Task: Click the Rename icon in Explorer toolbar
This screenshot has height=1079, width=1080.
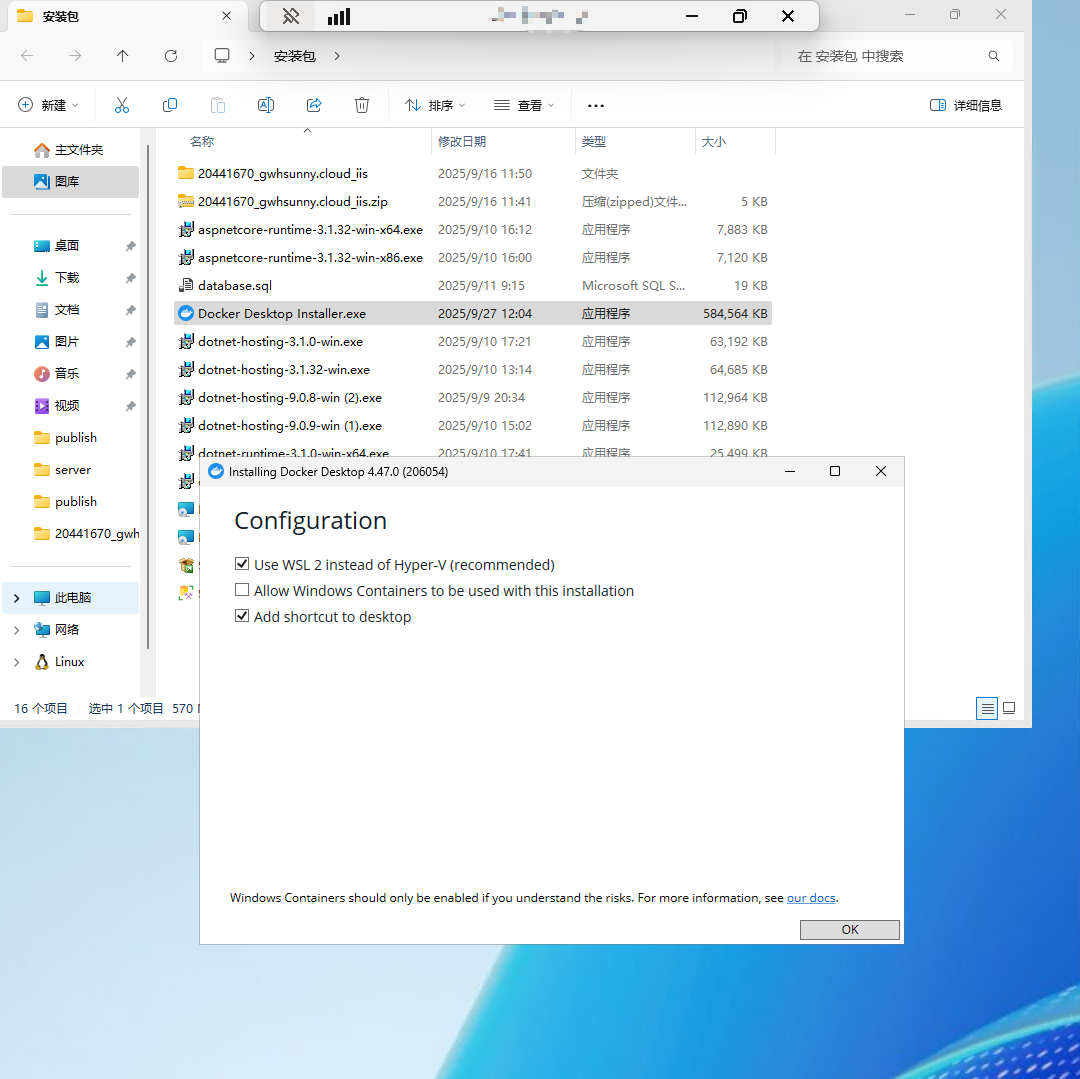Action: click(x=266, y=105)
